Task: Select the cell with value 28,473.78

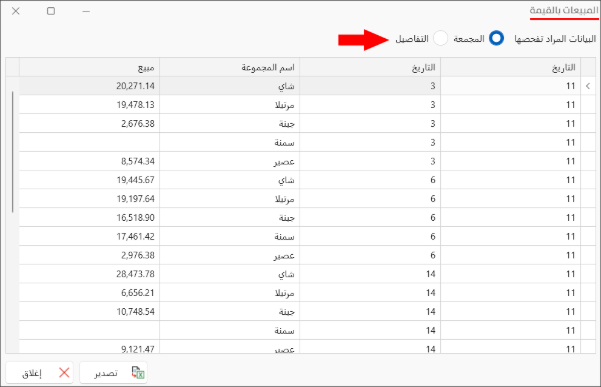Action: (89, 274)
